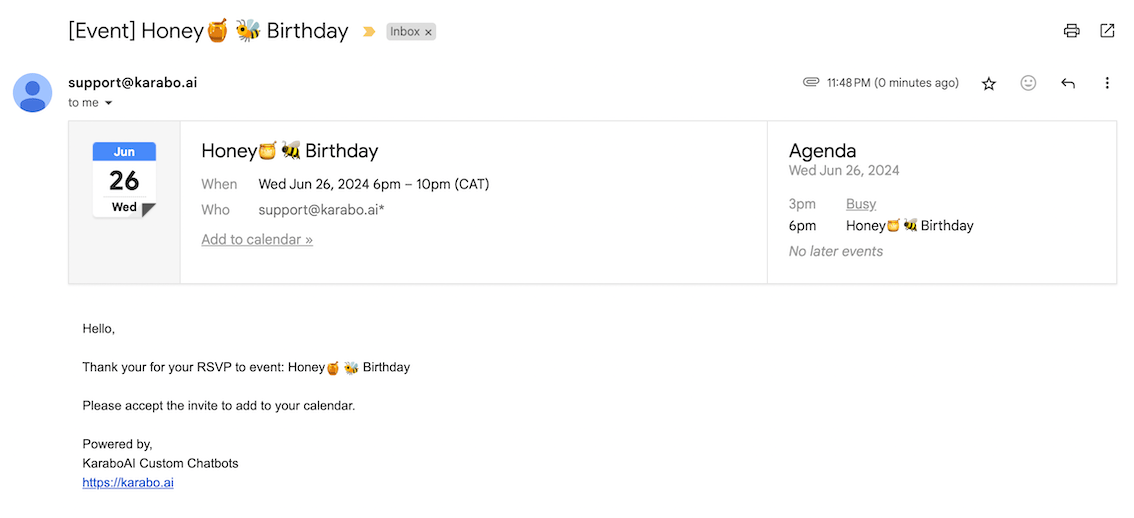The image size is (1134, 518).
Task: Click the Jun 26 calendar date icon
Action: coord(124,180)
